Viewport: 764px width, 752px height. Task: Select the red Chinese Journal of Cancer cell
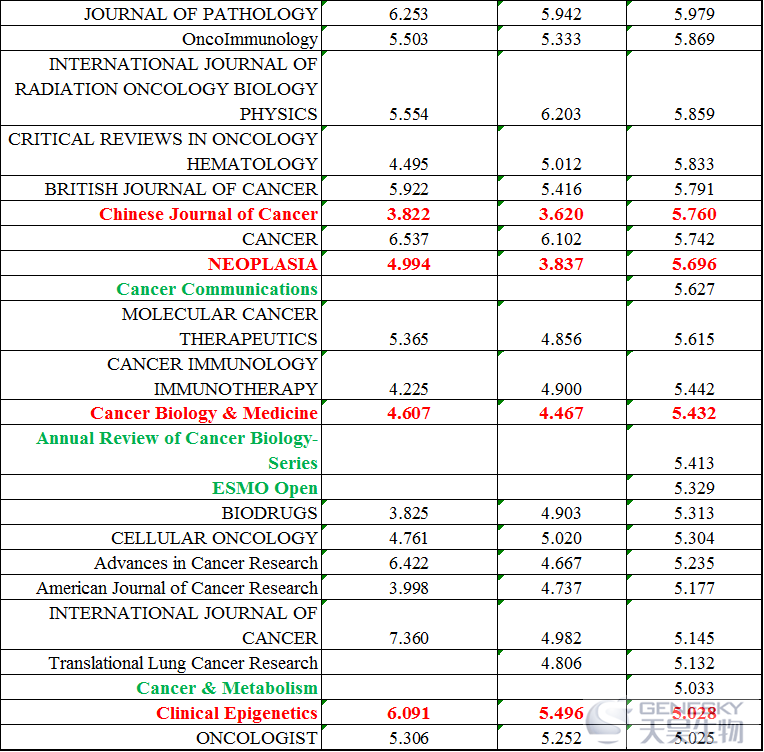click(161, 213)
